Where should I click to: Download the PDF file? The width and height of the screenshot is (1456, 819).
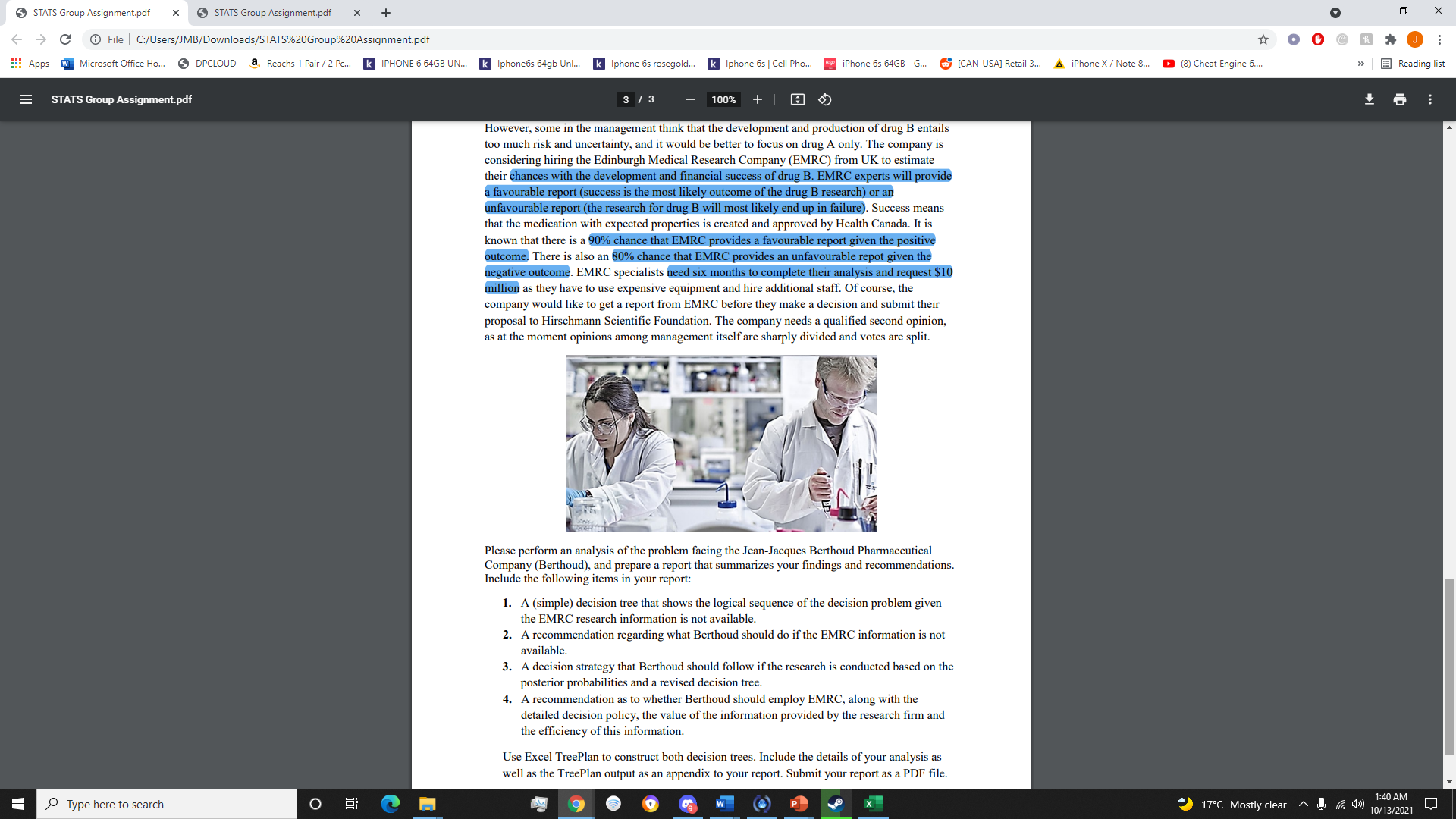pos(1369,99)
